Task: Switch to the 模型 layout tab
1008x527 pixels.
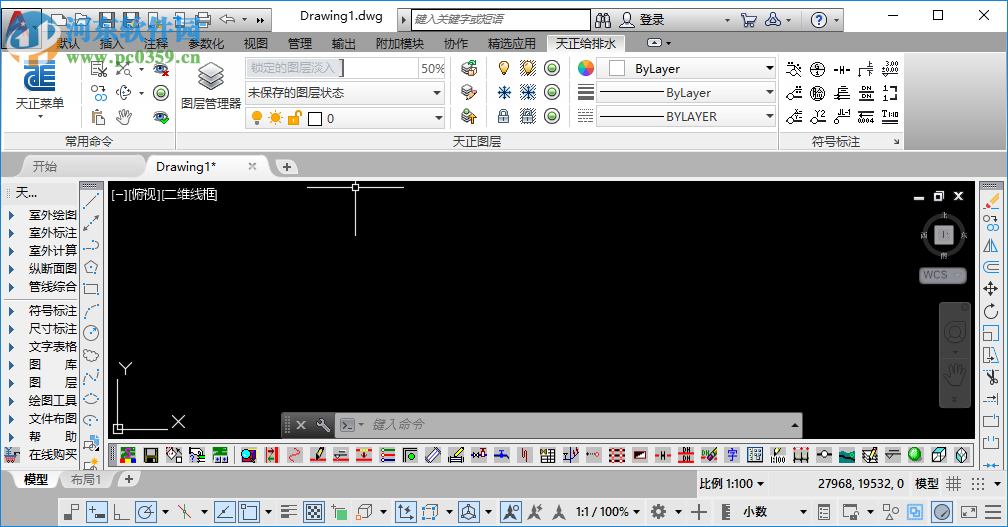Action: pyautogui.click(x=35, y=479)
